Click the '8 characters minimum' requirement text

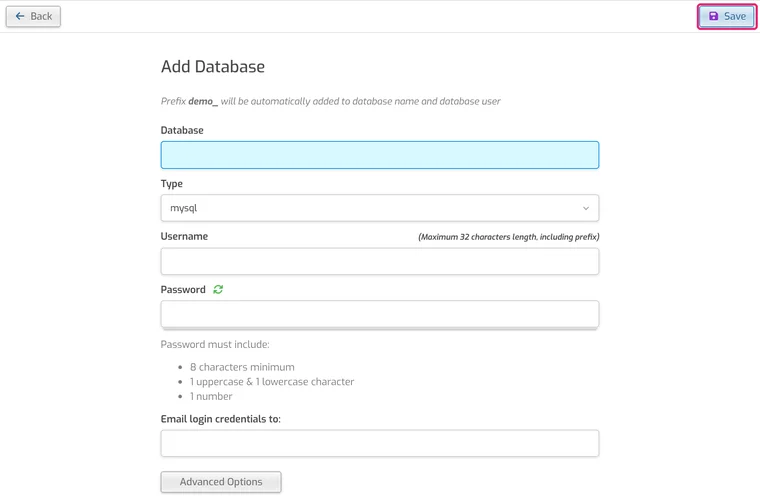coord(242,367)
